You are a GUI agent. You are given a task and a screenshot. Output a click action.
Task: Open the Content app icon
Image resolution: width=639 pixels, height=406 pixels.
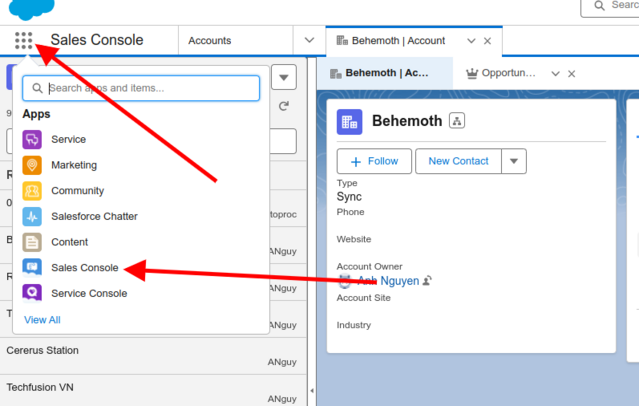pyautogui.click(x=32, y=242)
